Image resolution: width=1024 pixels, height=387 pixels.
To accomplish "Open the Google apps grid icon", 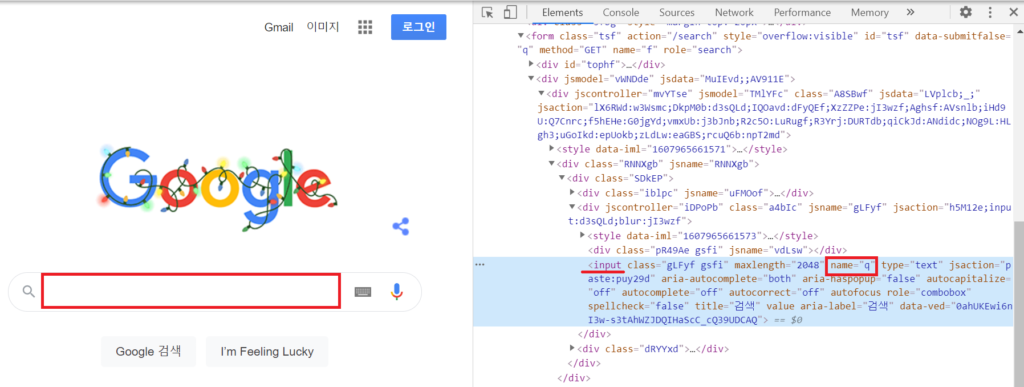I will click(x=365, y=27).
